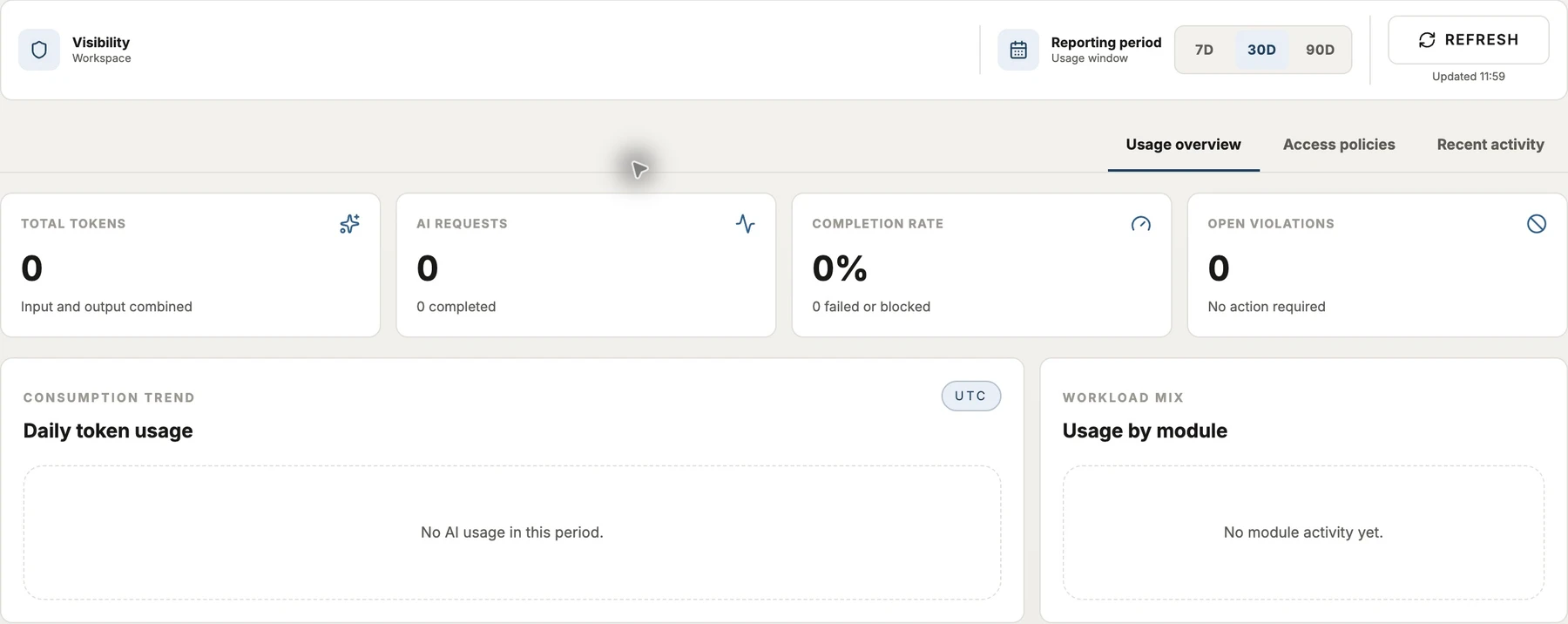The height and width of the screenshot is (624, 1568).
Task: Click the 'AI REQUESTS' card heading
Action: click(x=462, y=224)
